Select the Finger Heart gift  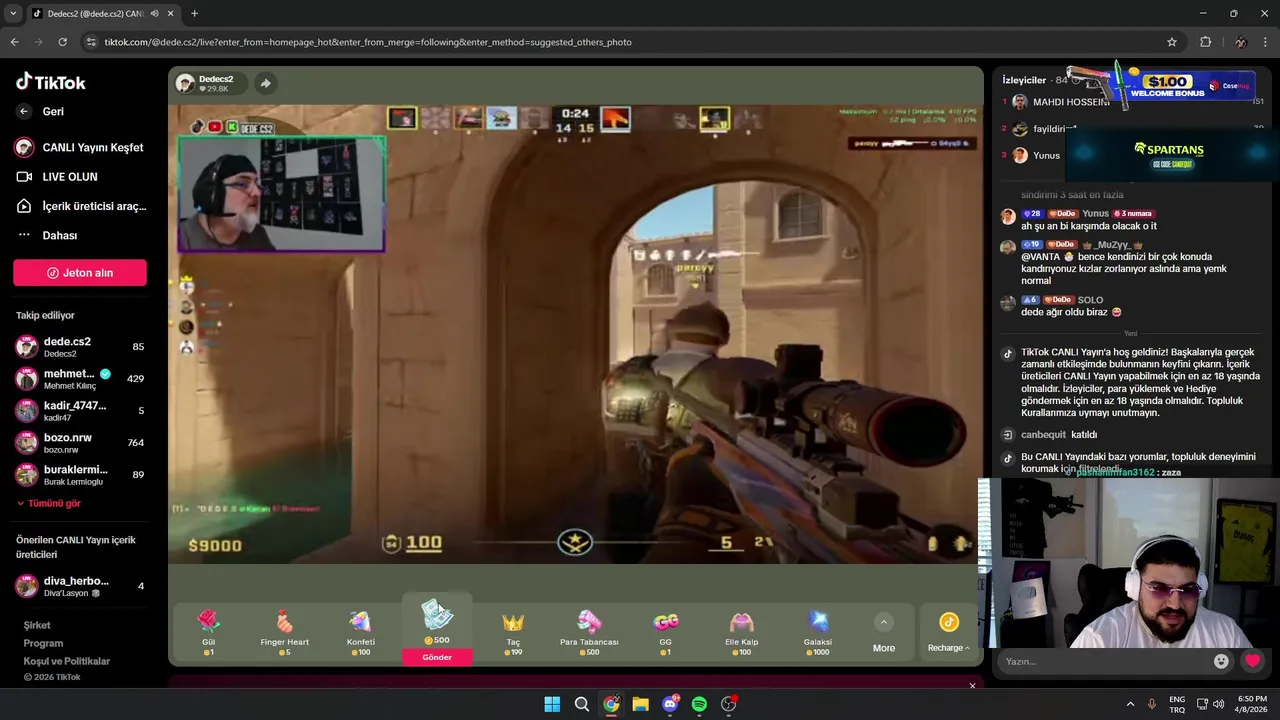tap(284, 633)
